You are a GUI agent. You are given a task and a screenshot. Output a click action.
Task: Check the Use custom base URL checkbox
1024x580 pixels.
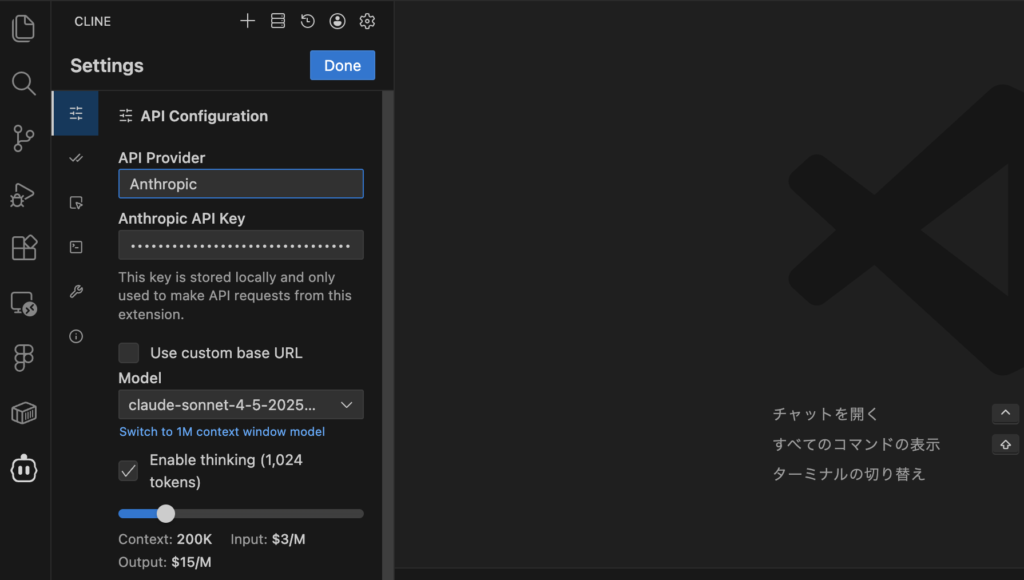[x=129, y=353]
